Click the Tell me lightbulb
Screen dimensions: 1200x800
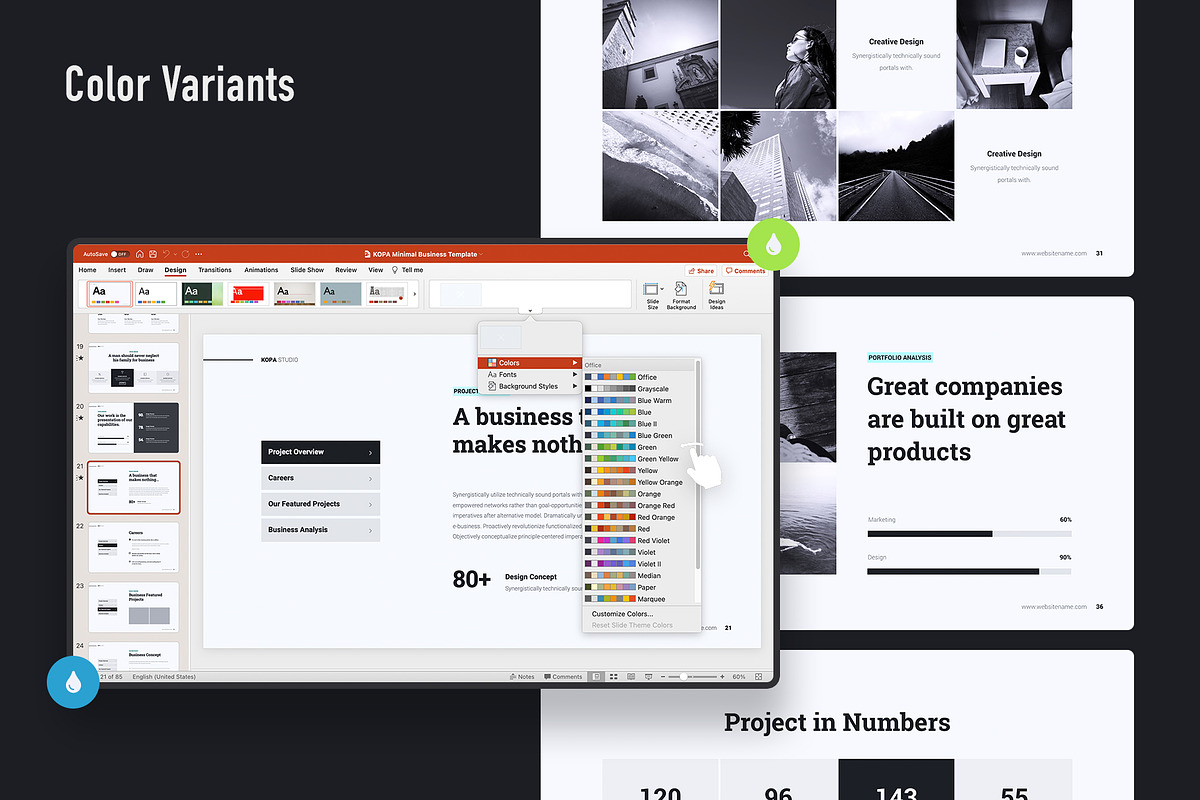pyautogui.click(x=394, y=270)
